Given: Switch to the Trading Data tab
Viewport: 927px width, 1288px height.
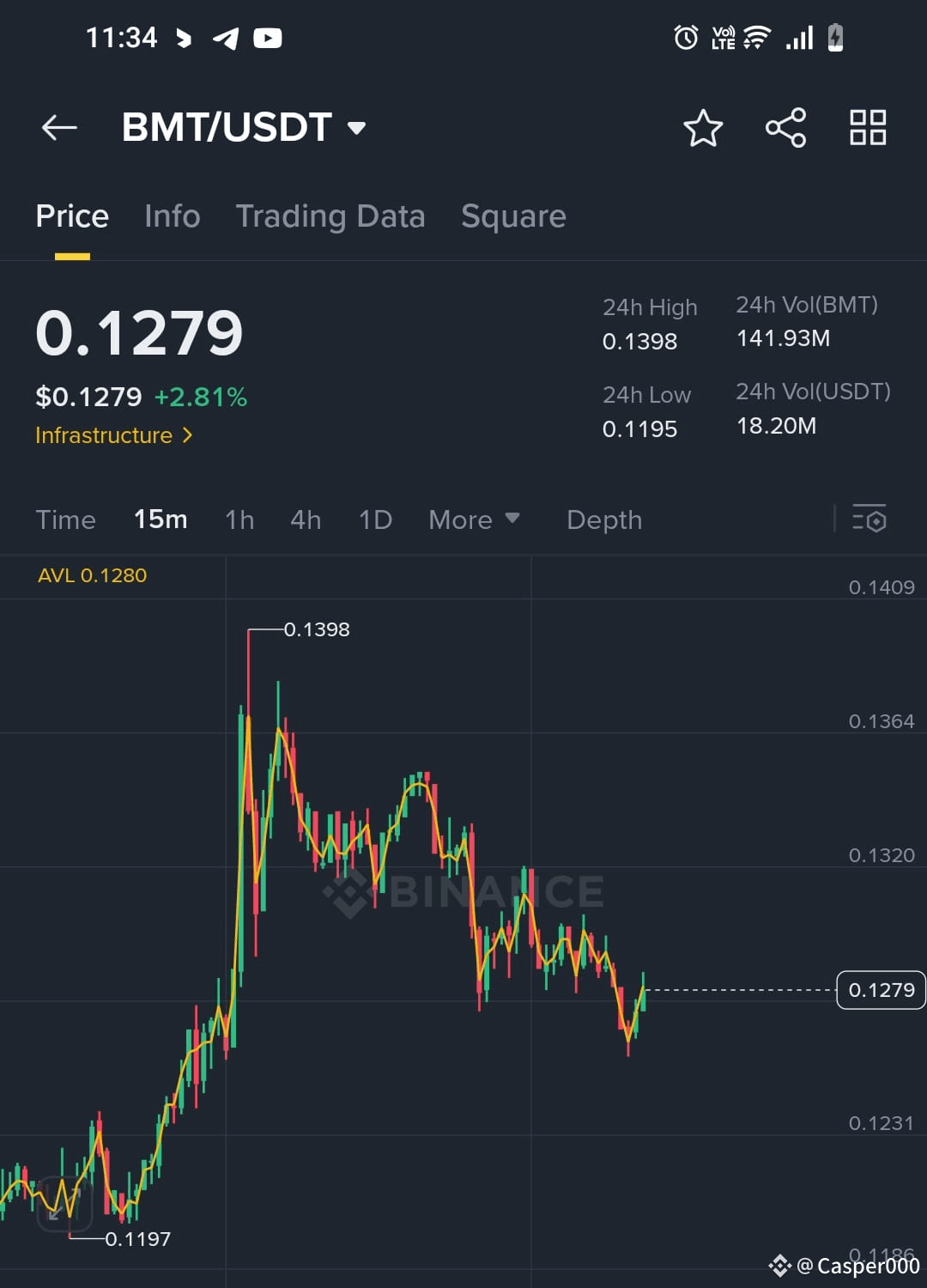Looking at the screenshot, I should click(x=330, y=216).
